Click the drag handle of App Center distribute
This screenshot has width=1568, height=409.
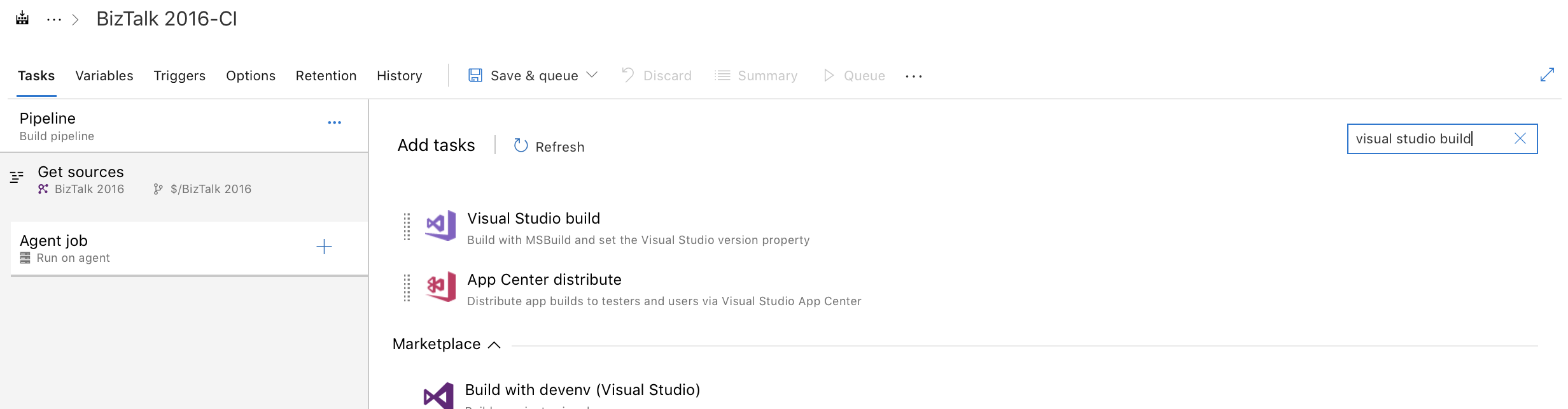(407, 288)
